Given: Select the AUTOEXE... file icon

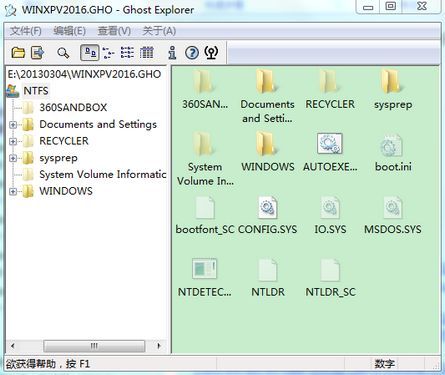Looking at the screenshot, I should click(x=330, y=144).
